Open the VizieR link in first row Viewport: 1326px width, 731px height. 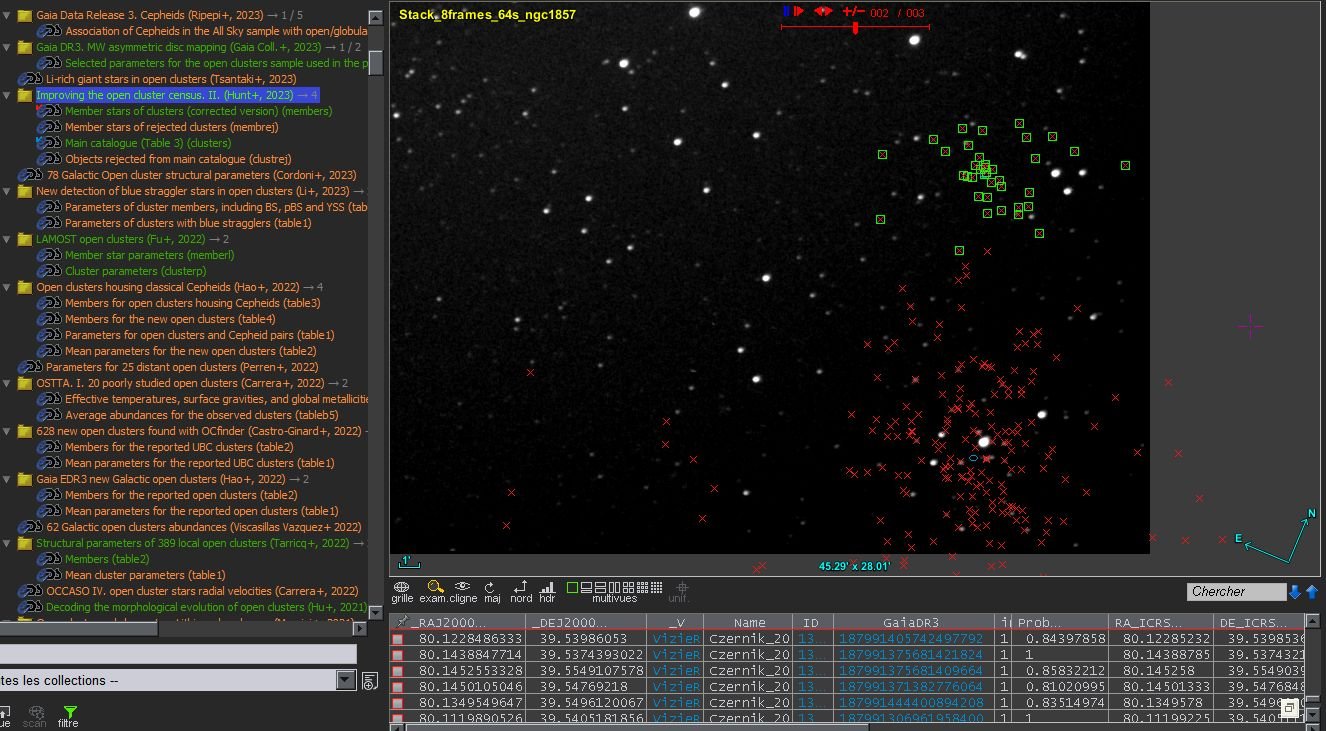click(x=677, y=638)
